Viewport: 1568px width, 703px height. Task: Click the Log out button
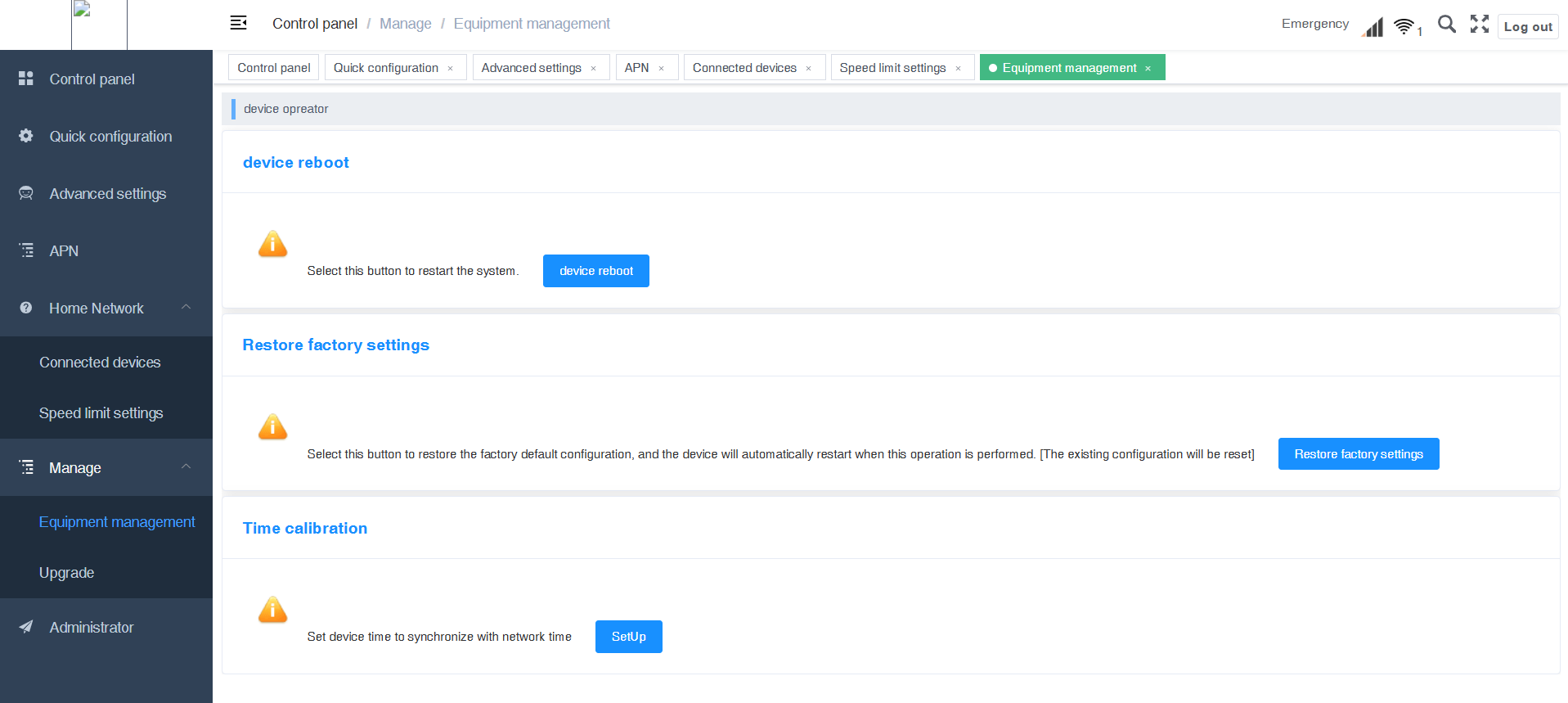(x=1527, y=27)
